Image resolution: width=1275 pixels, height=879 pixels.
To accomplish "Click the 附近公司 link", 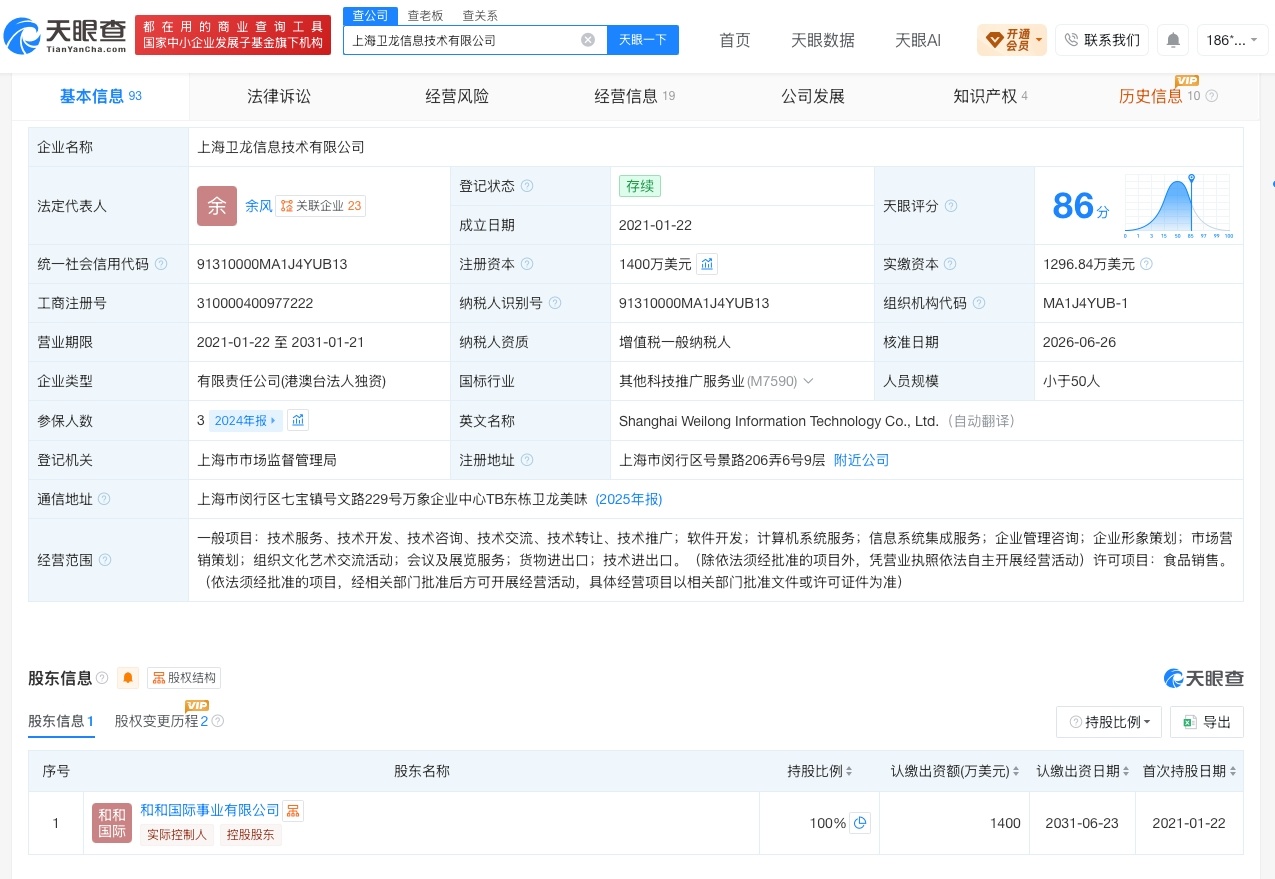I will [x=861, y=460].
